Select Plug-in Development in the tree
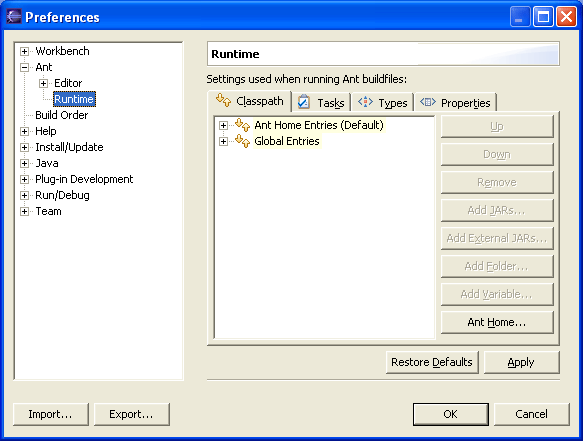The width and height of the screenshot is (583, 441). (84, 179)
